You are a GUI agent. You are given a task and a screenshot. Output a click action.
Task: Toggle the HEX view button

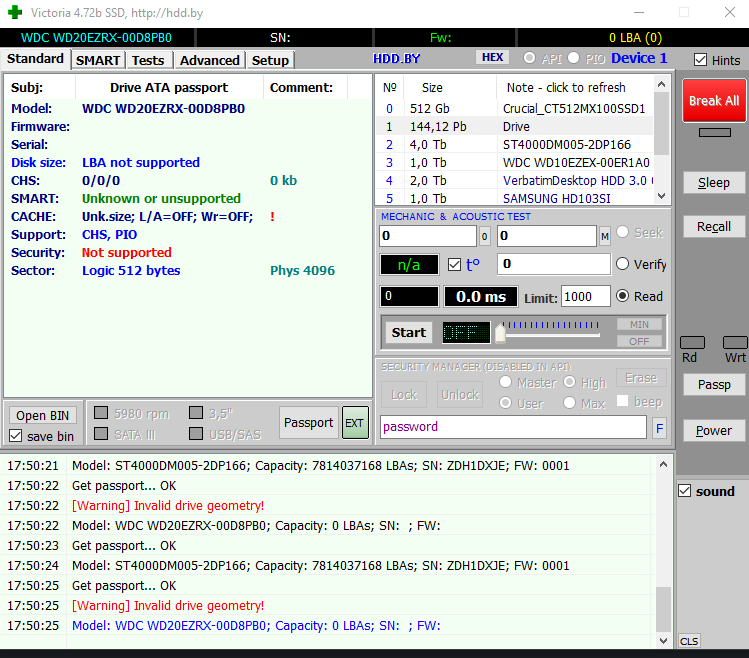tap(492, 58)
